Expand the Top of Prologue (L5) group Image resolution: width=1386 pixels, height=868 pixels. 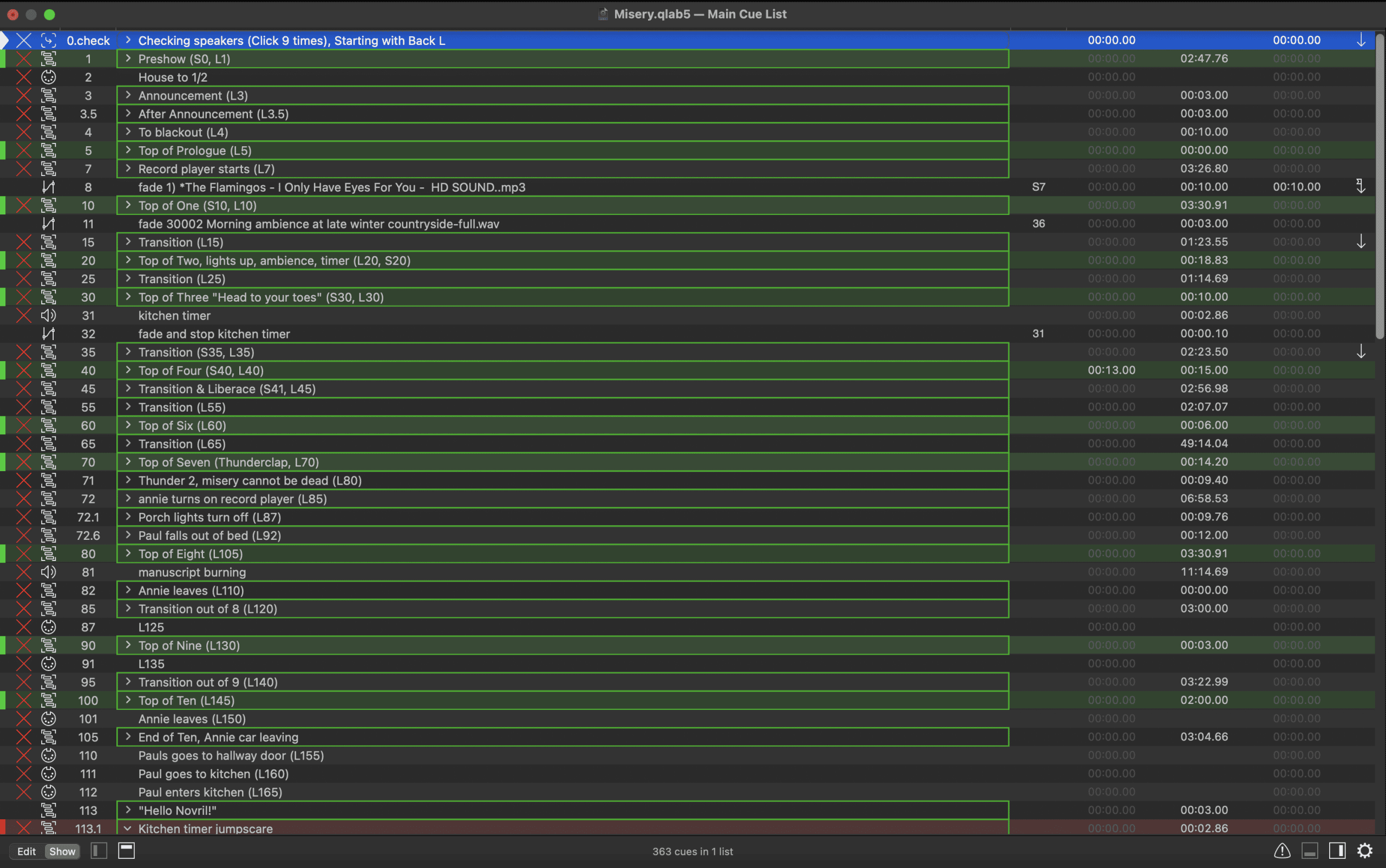128,151
